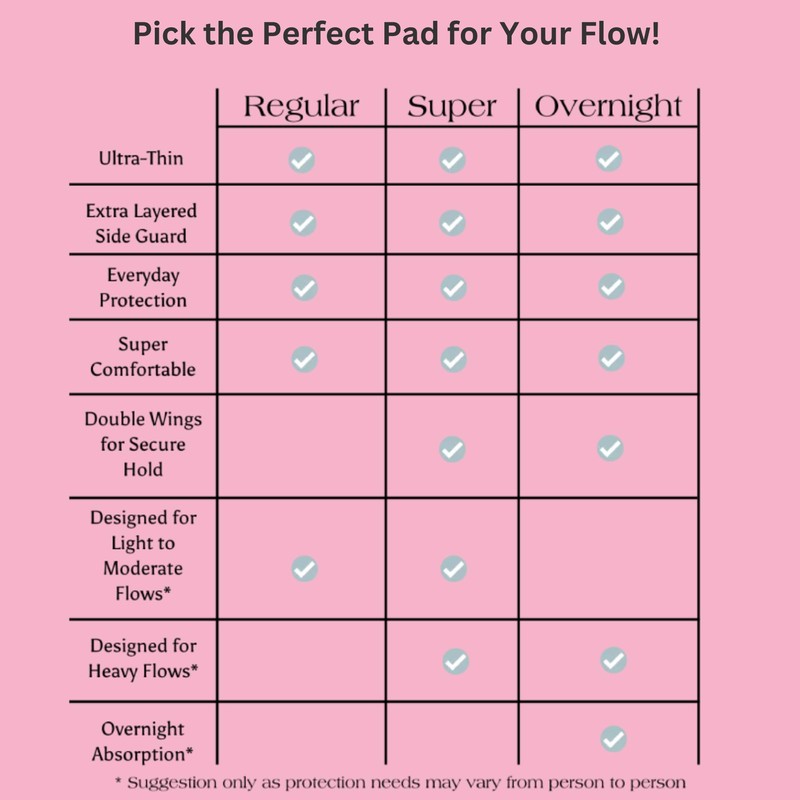Click Everyday Protection checkmark in Regular column
800x800 pixels.
(304, 288)
